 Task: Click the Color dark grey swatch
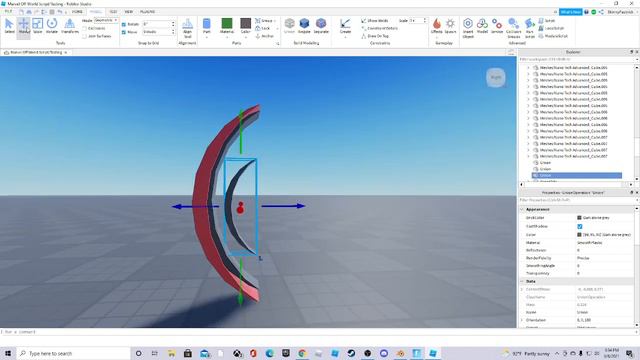pyautogui.click(x=245, y=23)
